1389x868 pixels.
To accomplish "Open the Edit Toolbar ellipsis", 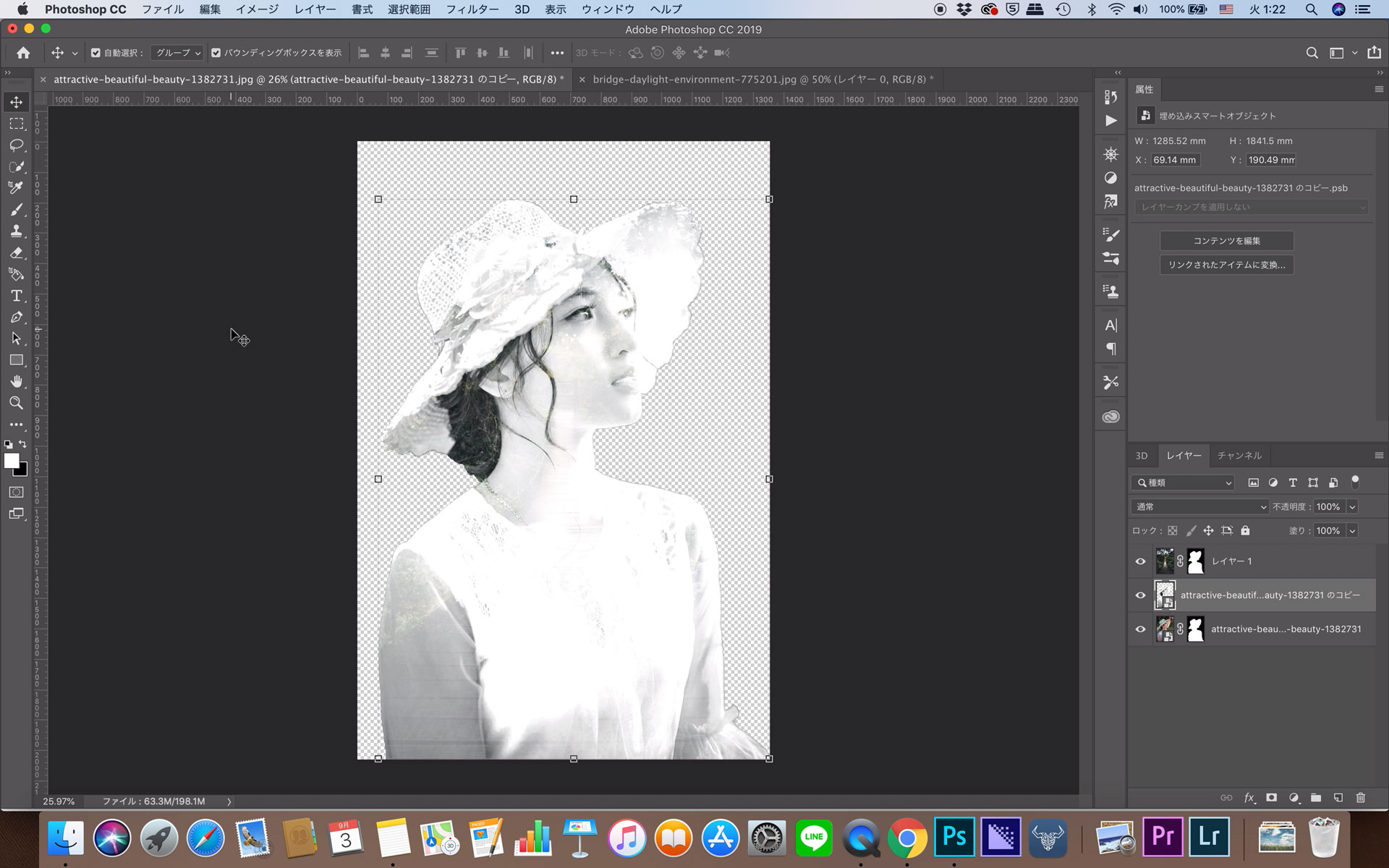I will 16,425.
